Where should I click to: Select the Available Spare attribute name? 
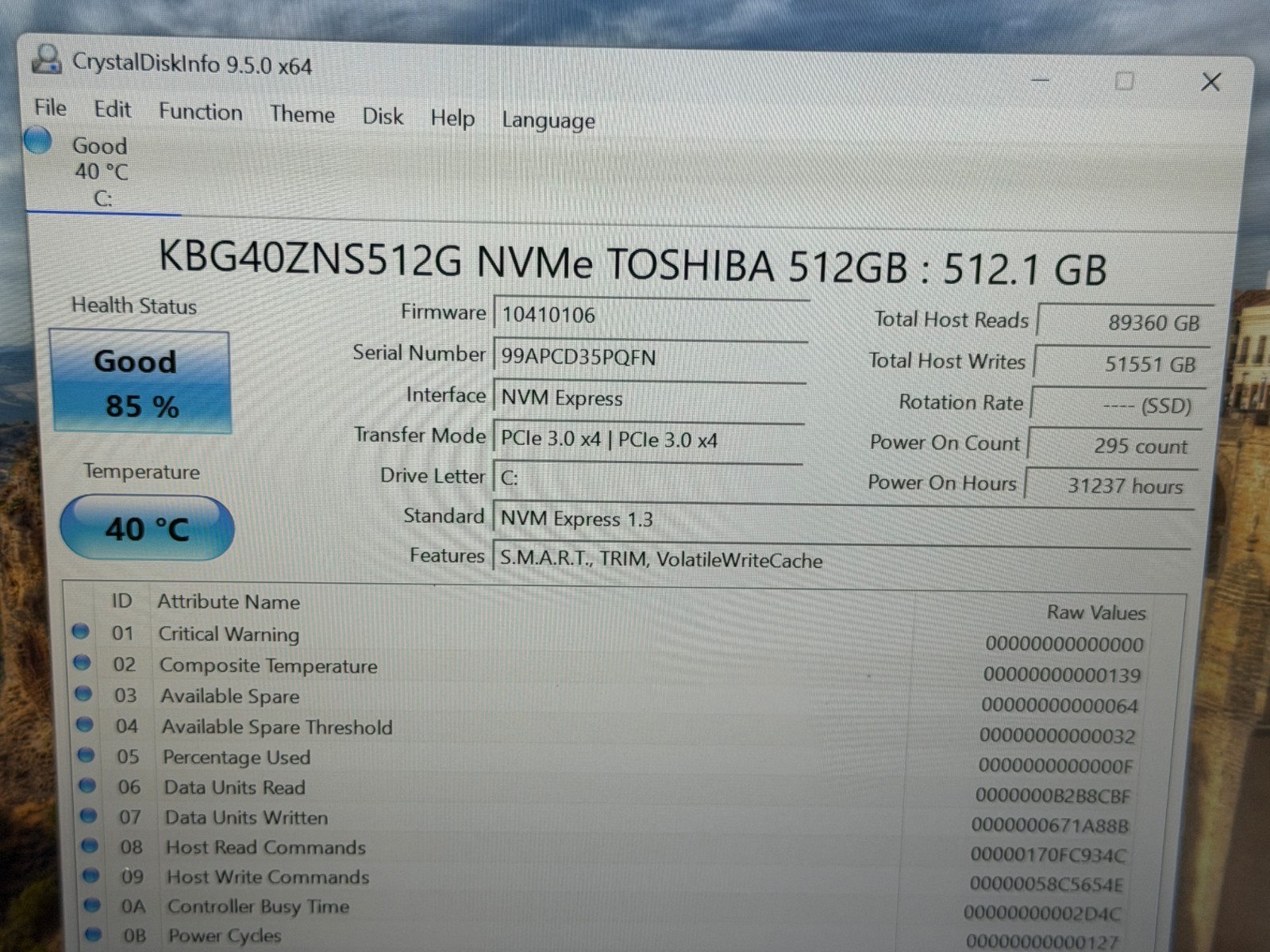point(230,696)
